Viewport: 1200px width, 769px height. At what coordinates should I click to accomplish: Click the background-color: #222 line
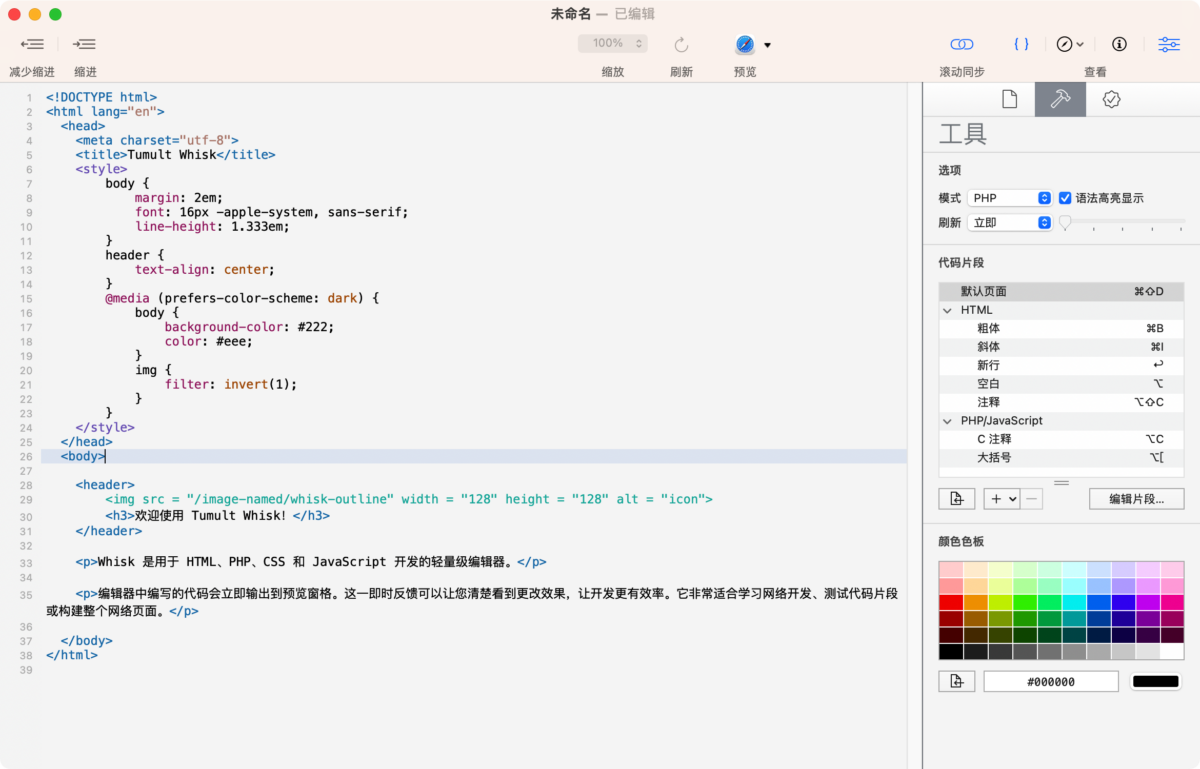[249, 327]
